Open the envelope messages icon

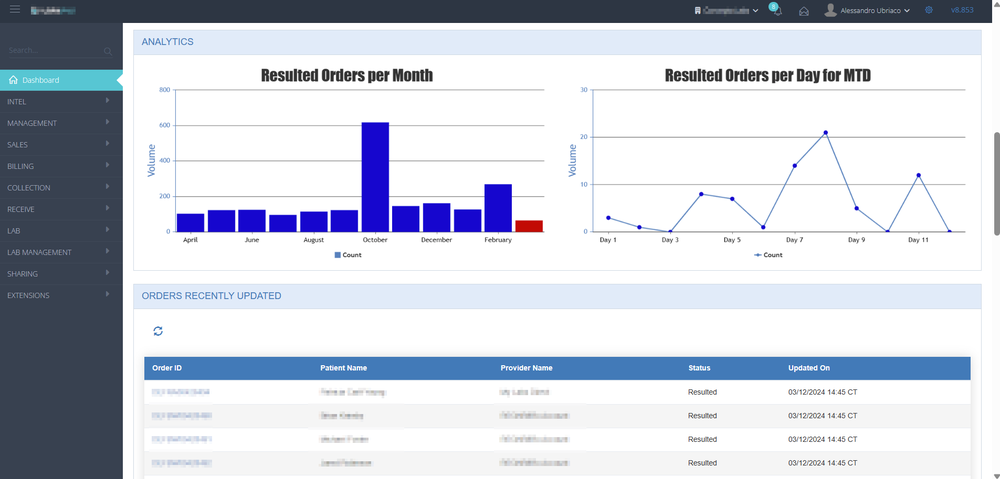click(x=804, y=11)
